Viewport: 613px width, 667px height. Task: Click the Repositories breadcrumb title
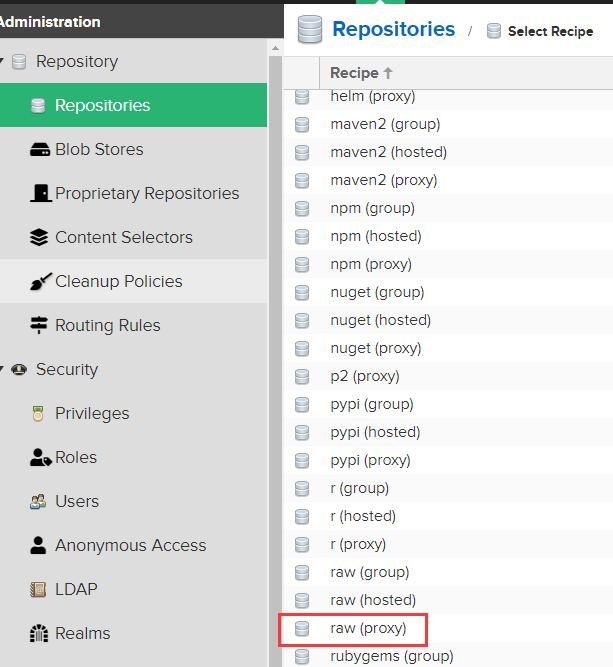point(393,29)
